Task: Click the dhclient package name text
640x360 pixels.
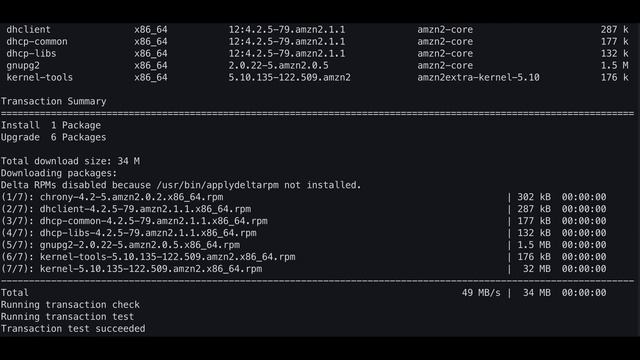Action: 28,29
